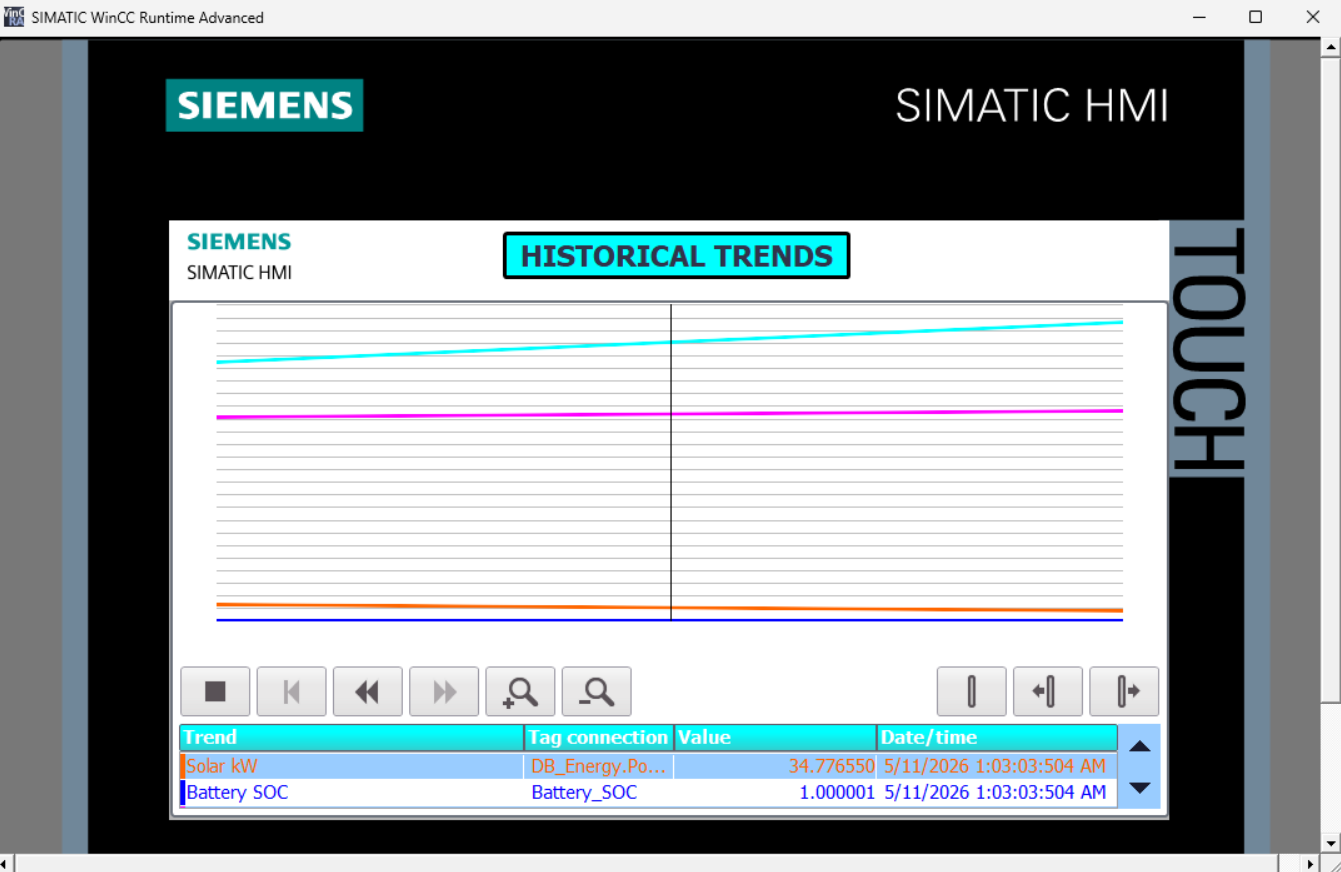Click the blue Battery SOC trend line
The image size is (1341, 872).
670,620
